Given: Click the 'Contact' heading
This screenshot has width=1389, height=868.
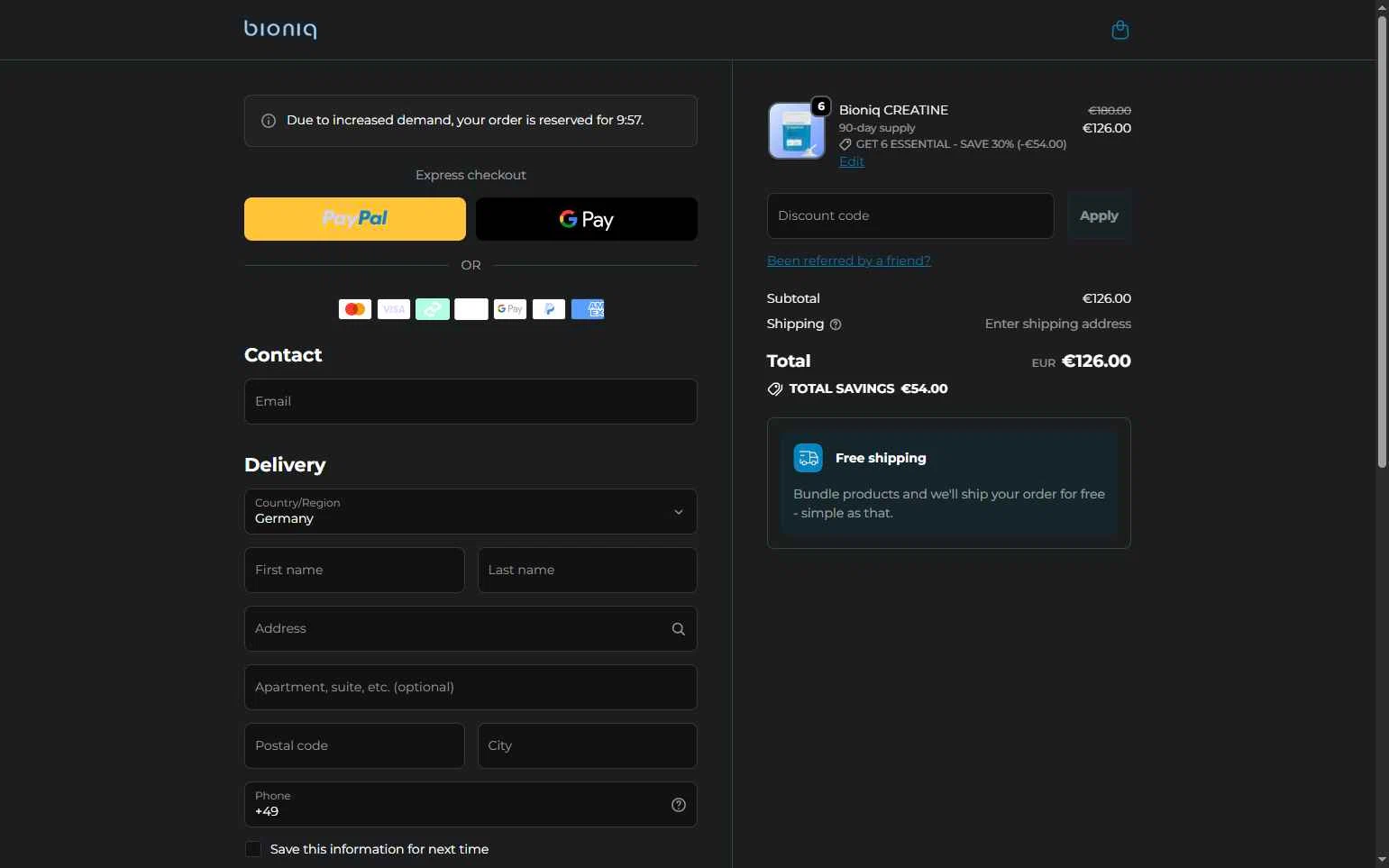Looking at the screenshot, I should click(x=283, y=355).
